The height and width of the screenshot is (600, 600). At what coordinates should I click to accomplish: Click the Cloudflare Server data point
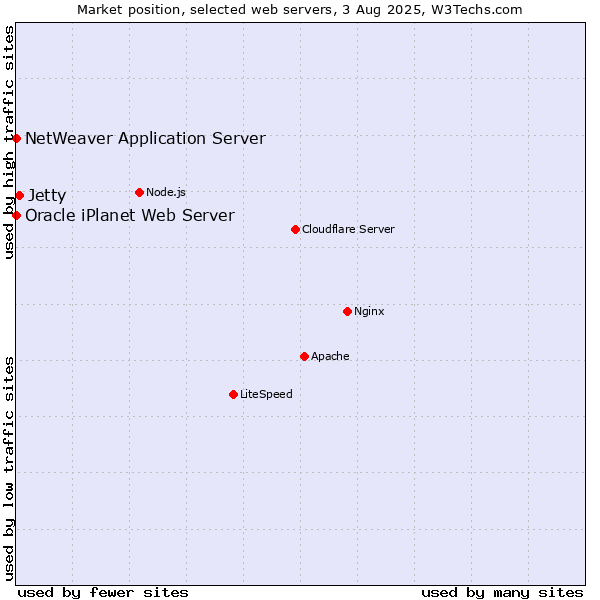point(295,230)
